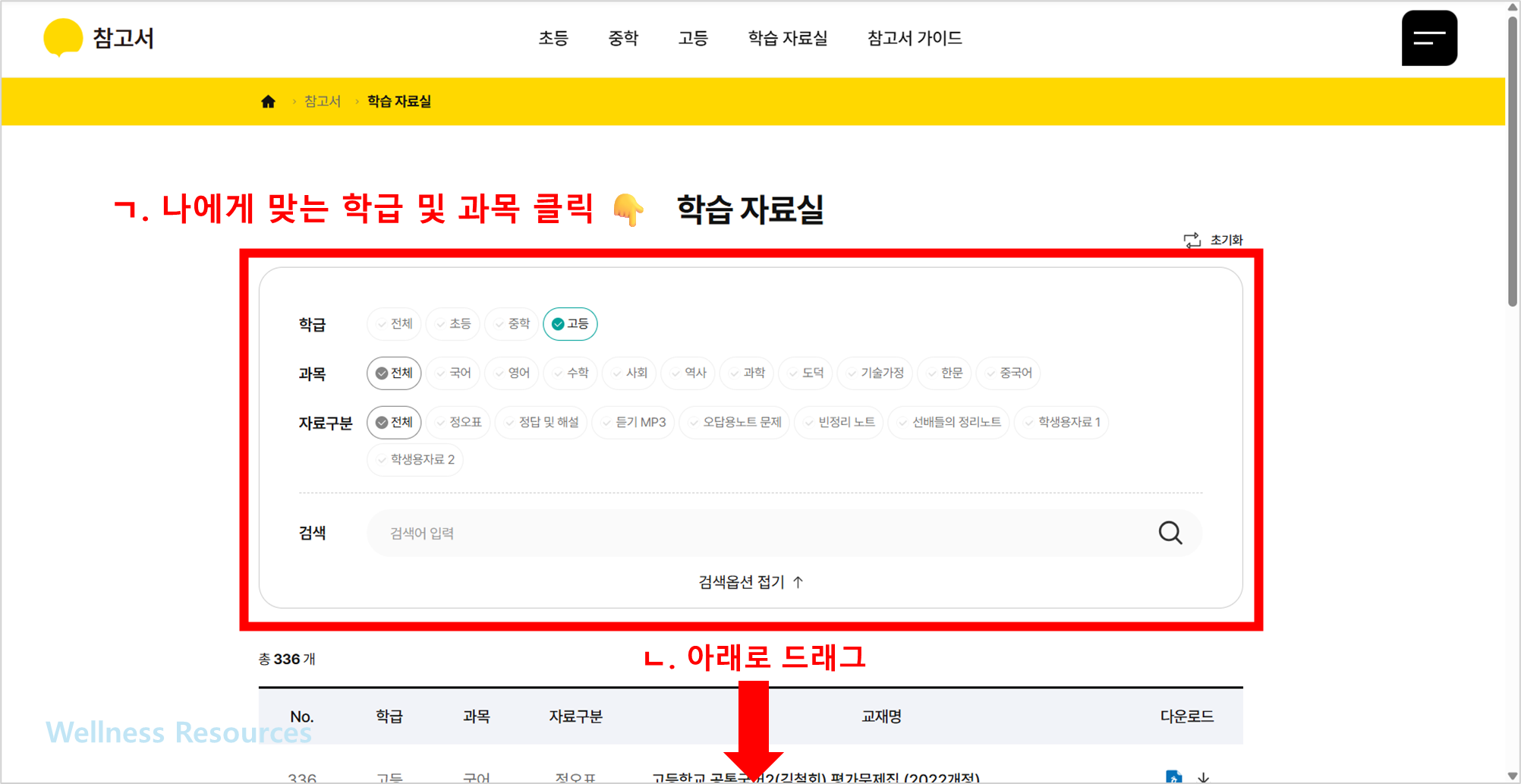The image size is (1521, 784).
Task: Open 초등 in the top navigation
Action: [553, 38]
